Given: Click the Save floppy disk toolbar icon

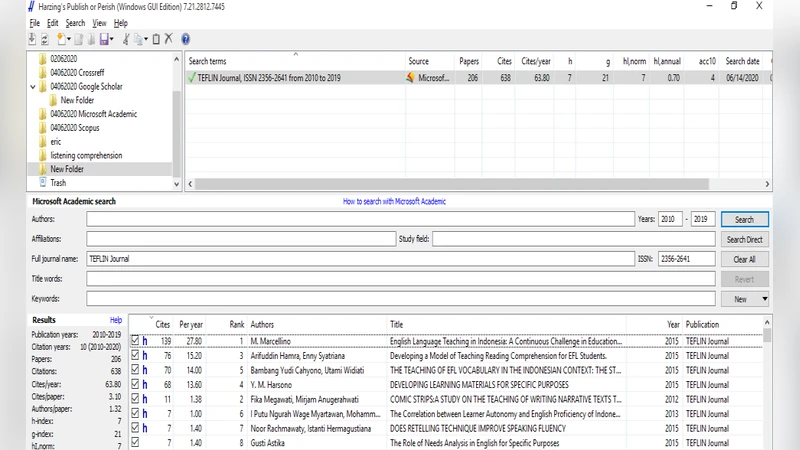Looking at the screenshot, I should point(104,39).
